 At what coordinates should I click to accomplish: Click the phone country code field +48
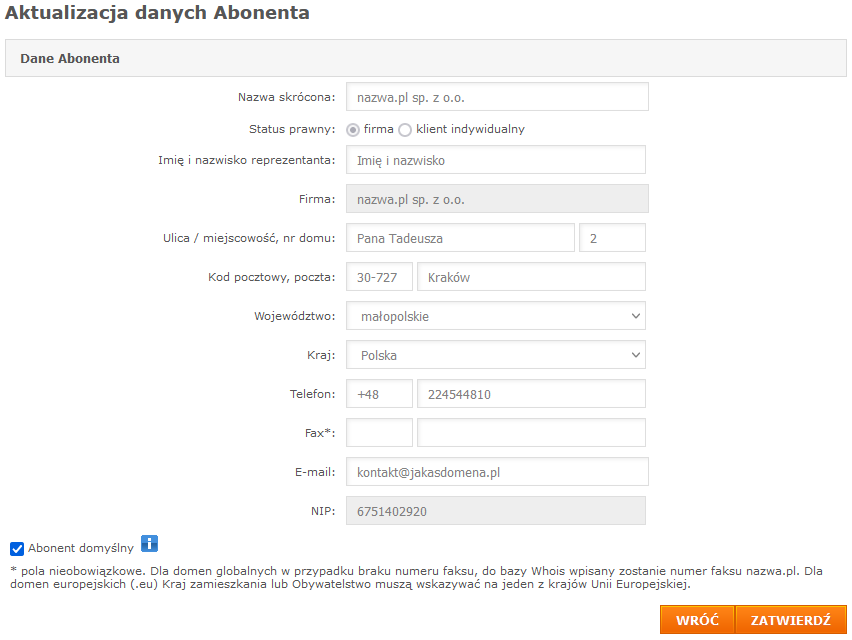click(x=379, y=394)
